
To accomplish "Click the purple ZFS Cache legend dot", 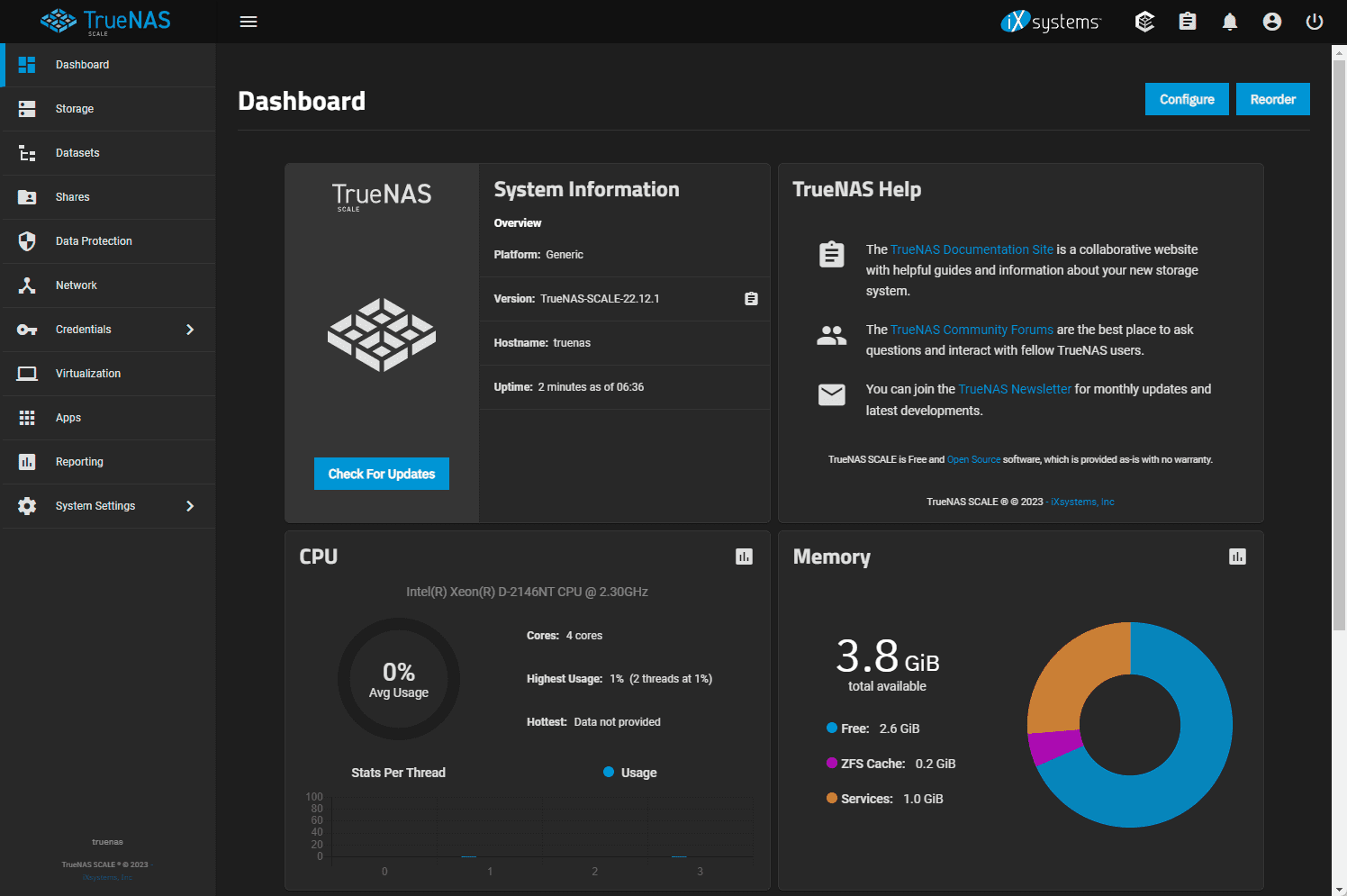I will click(x=832, y=763).
